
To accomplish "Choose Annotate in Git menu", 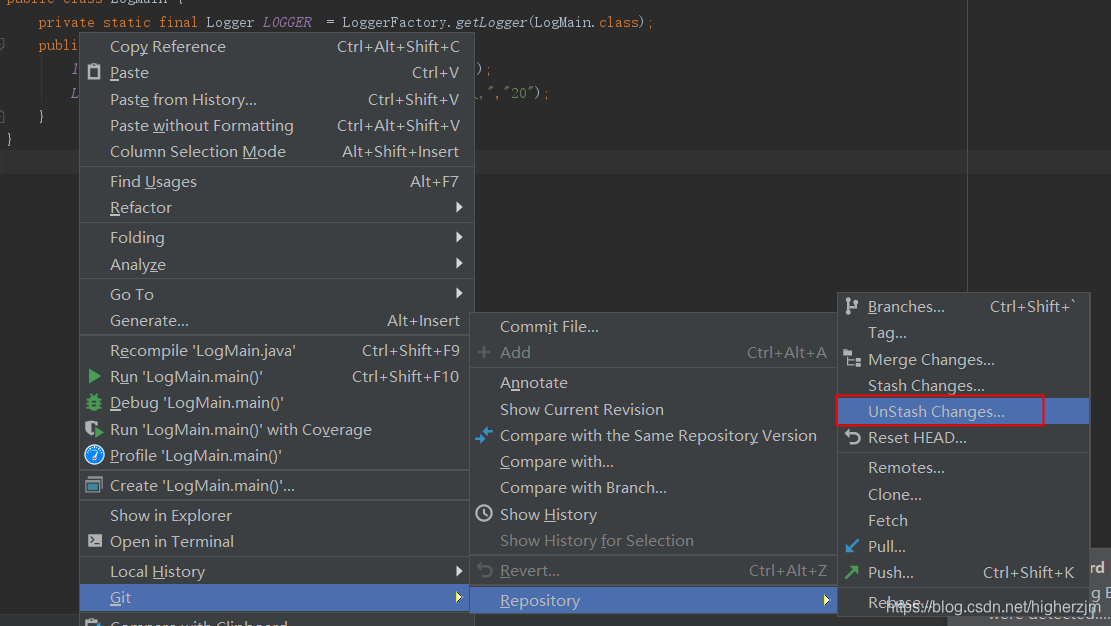I will coord(653,383).
